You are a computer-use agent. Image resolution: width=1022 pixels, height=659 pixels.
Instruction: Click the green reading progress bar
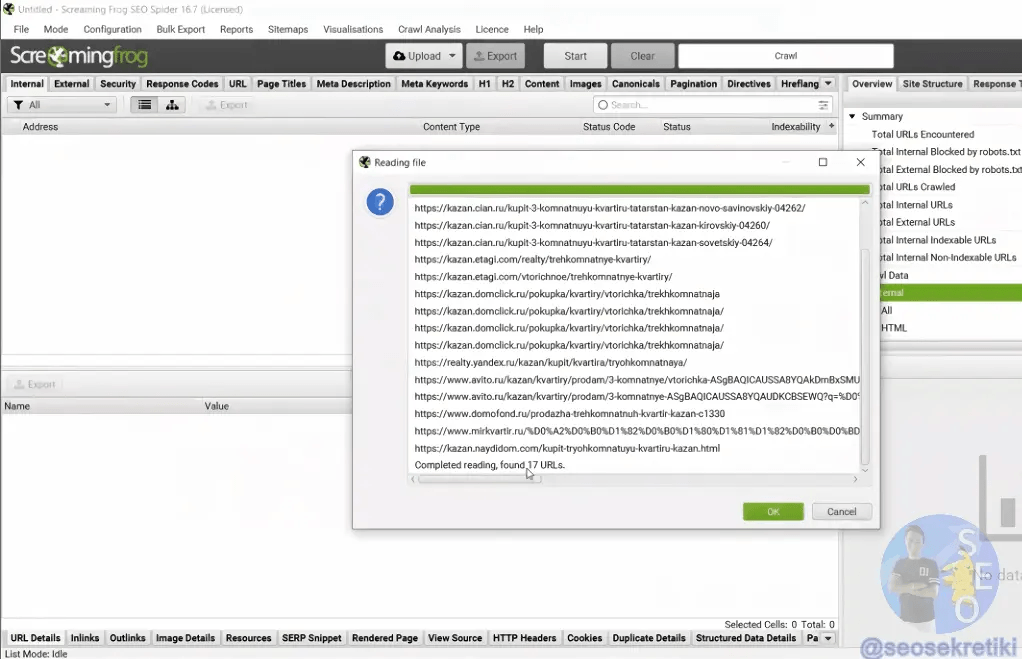[639, 190]
